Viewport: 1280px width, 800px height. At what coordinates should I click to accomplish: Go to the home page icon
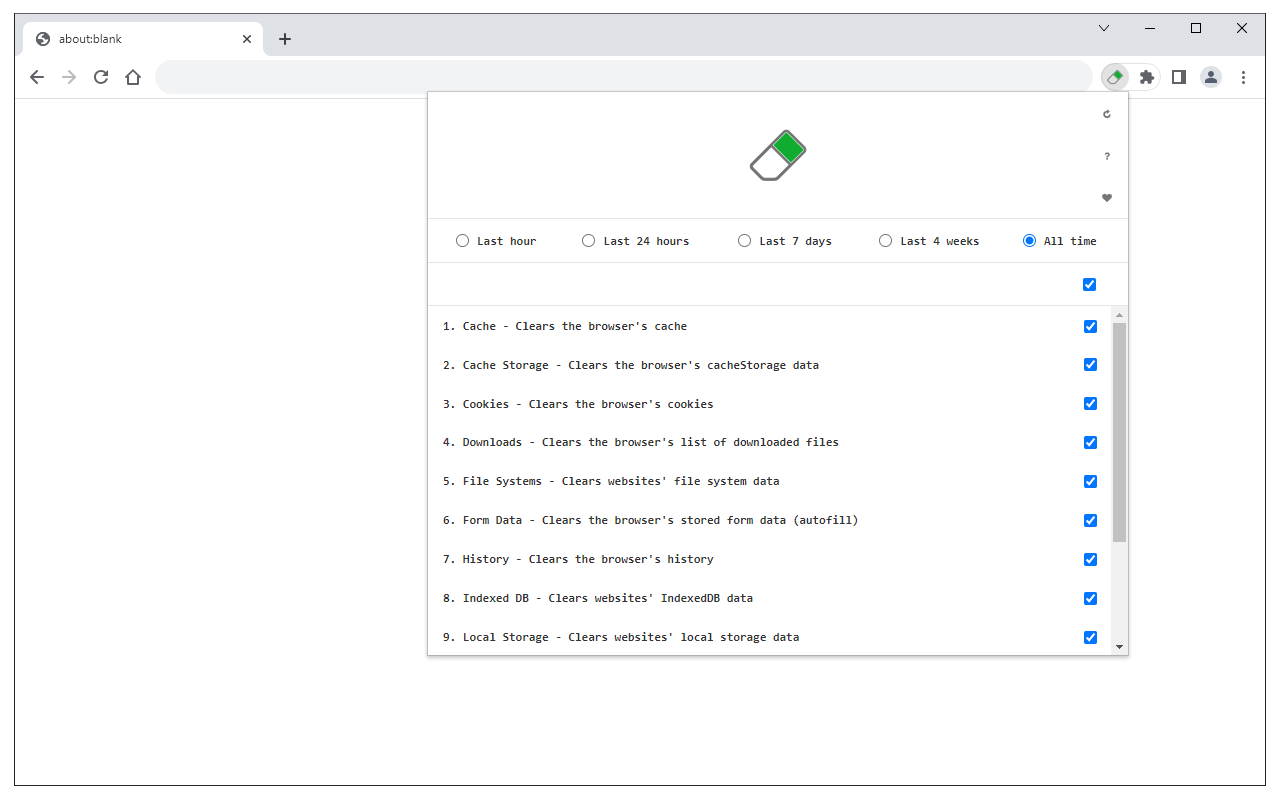[133, 77]
